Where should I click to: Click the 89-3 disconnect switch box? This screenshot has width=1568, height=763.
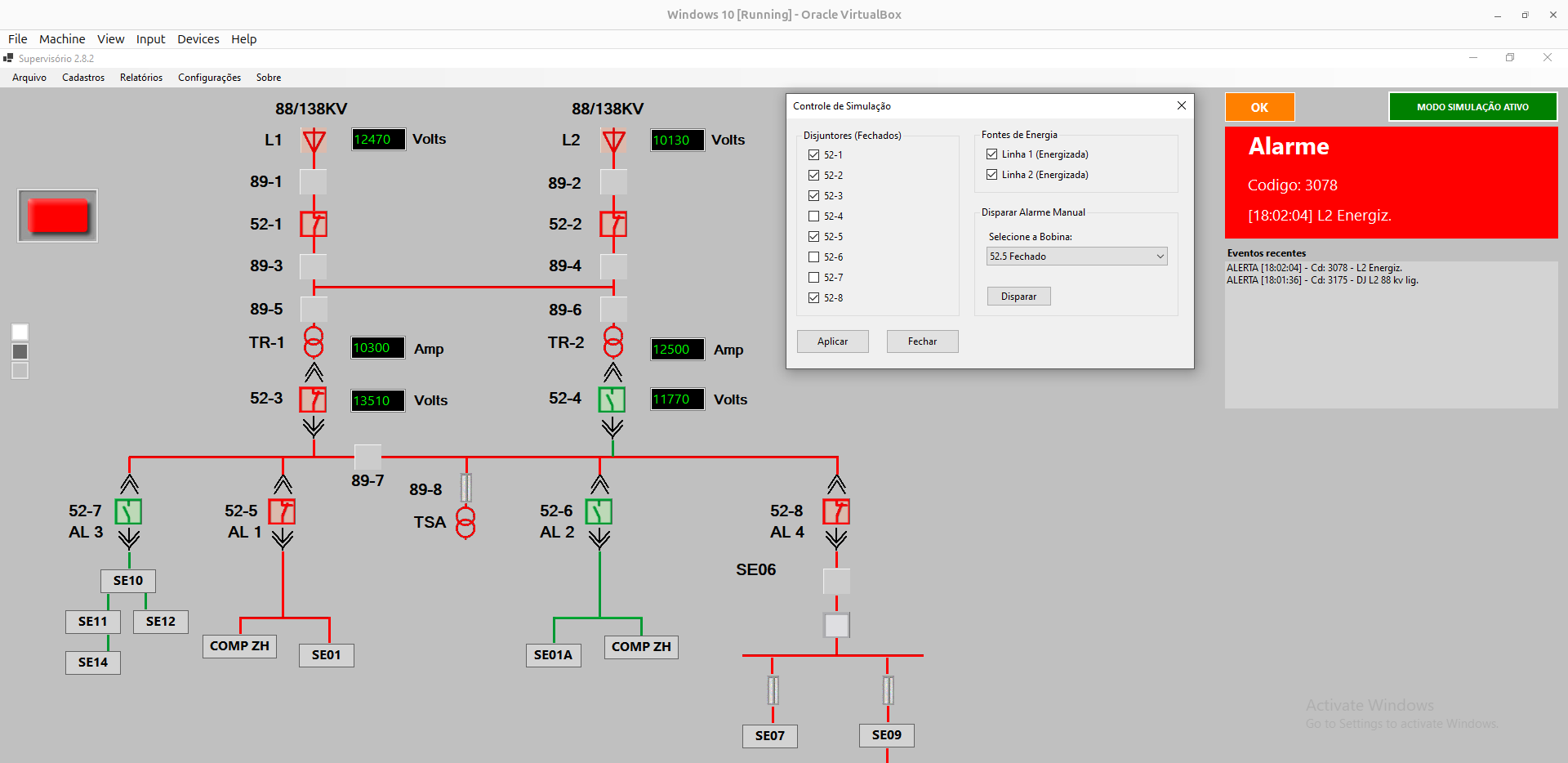[x=314, y=266]
